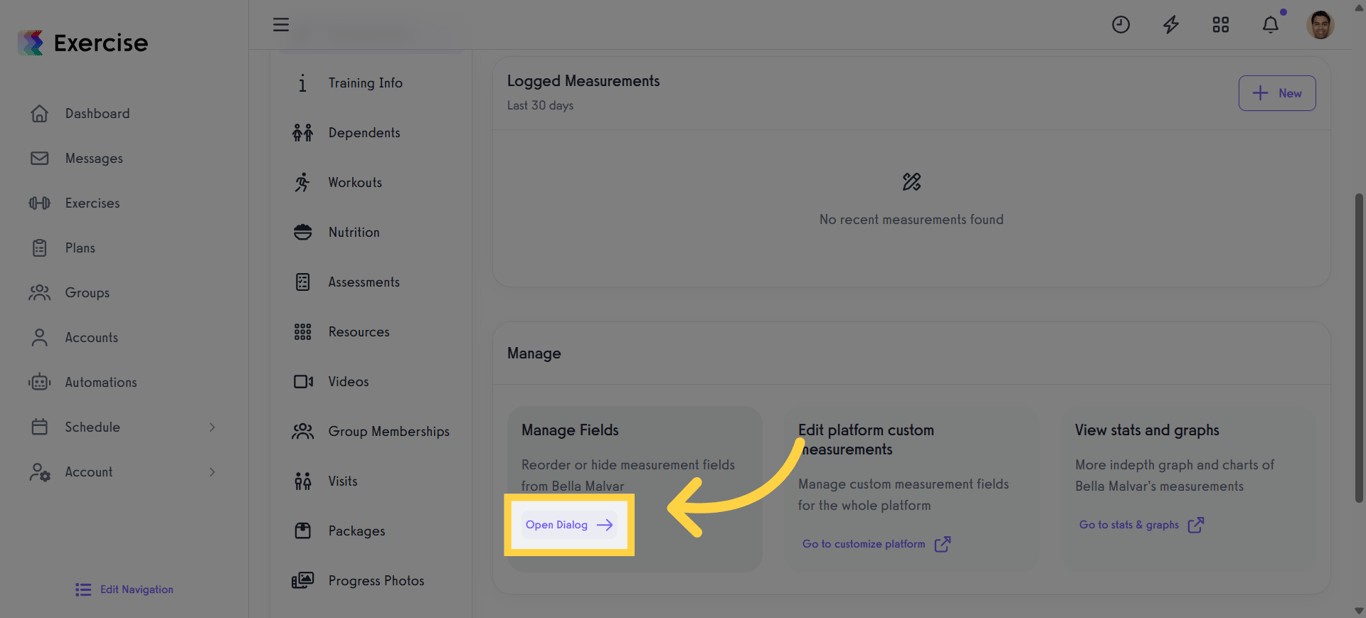Follow the Go to stats & graphs link

pos(1135,524)
